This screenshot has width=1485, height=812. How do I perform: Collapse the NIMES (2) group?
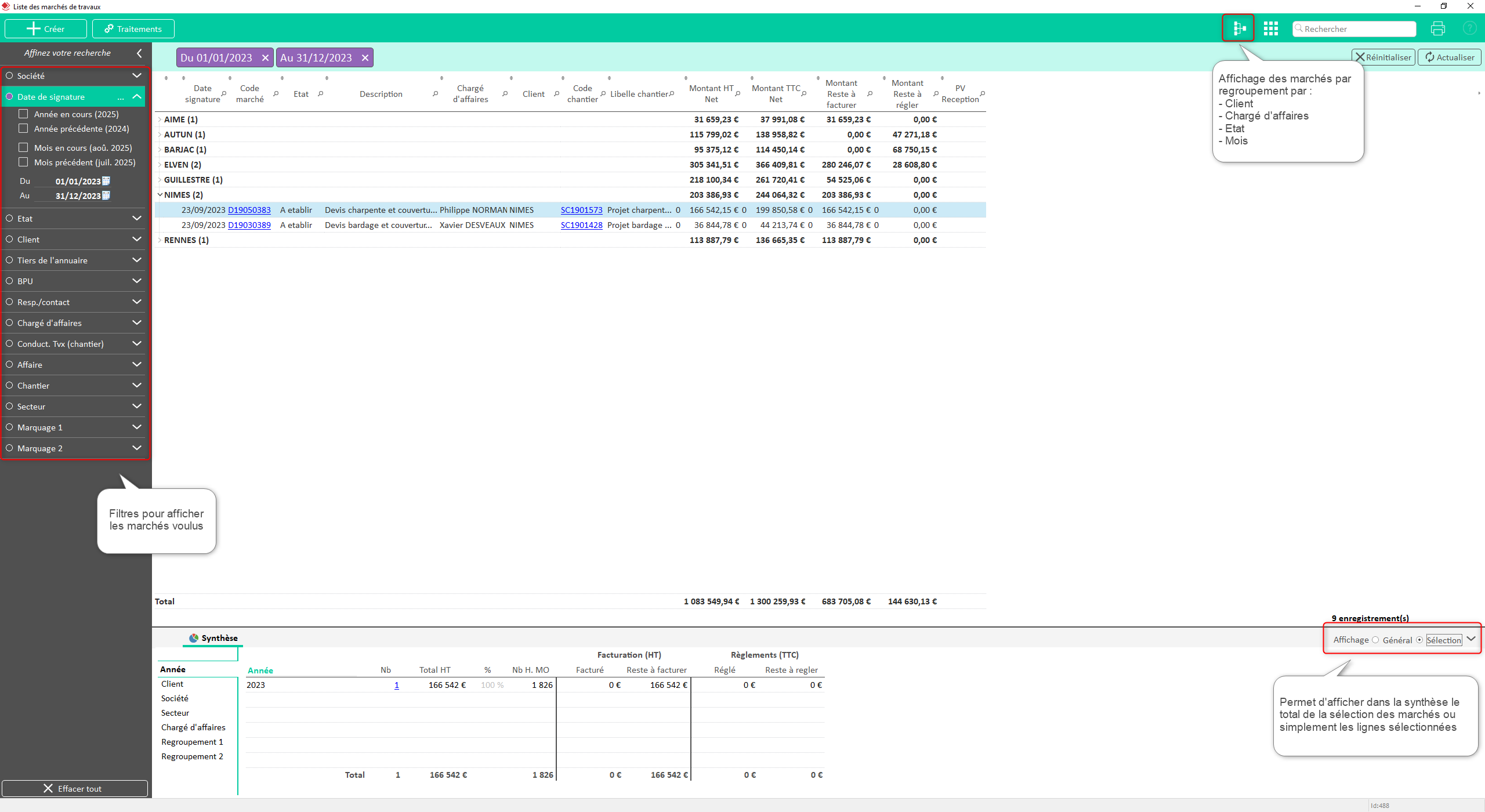click(x=160, y=195)
